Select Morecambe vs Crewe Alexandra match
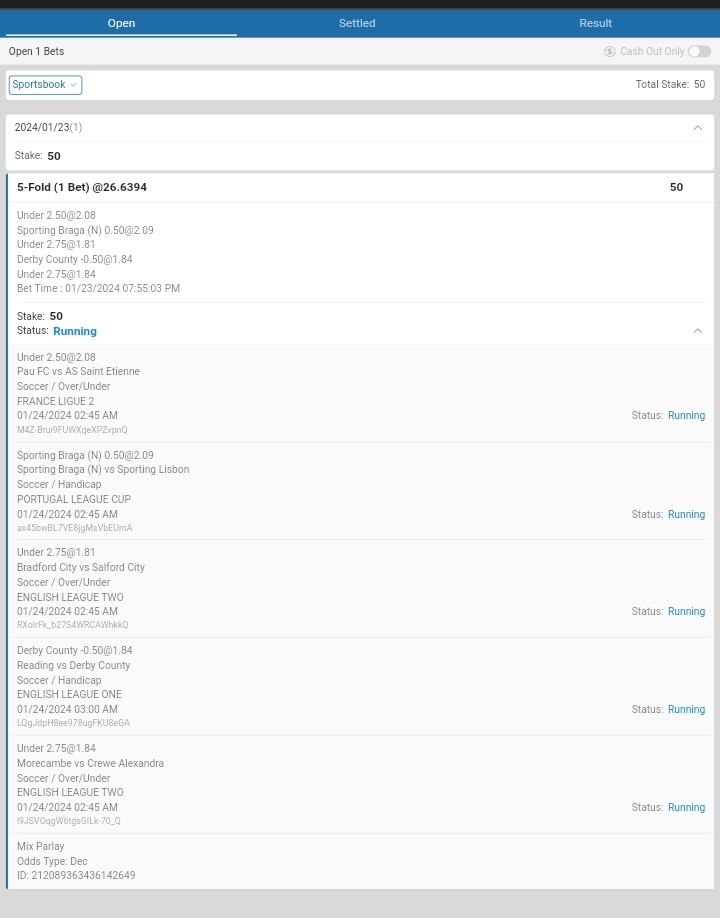720x918 pixels. (90, 764)
